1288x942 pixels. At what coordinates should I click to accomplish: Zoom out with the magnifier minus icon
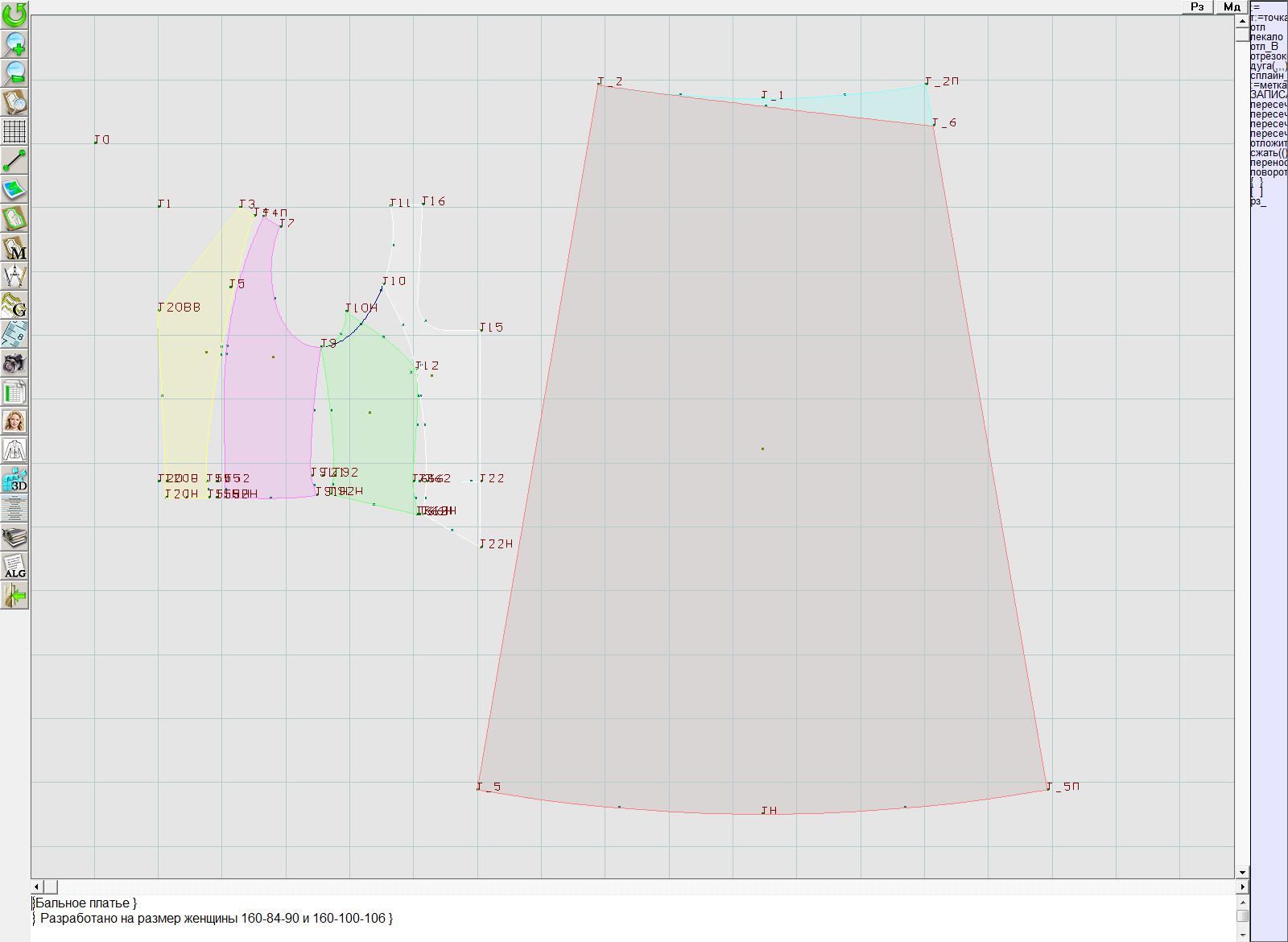[x=14, y=72]
